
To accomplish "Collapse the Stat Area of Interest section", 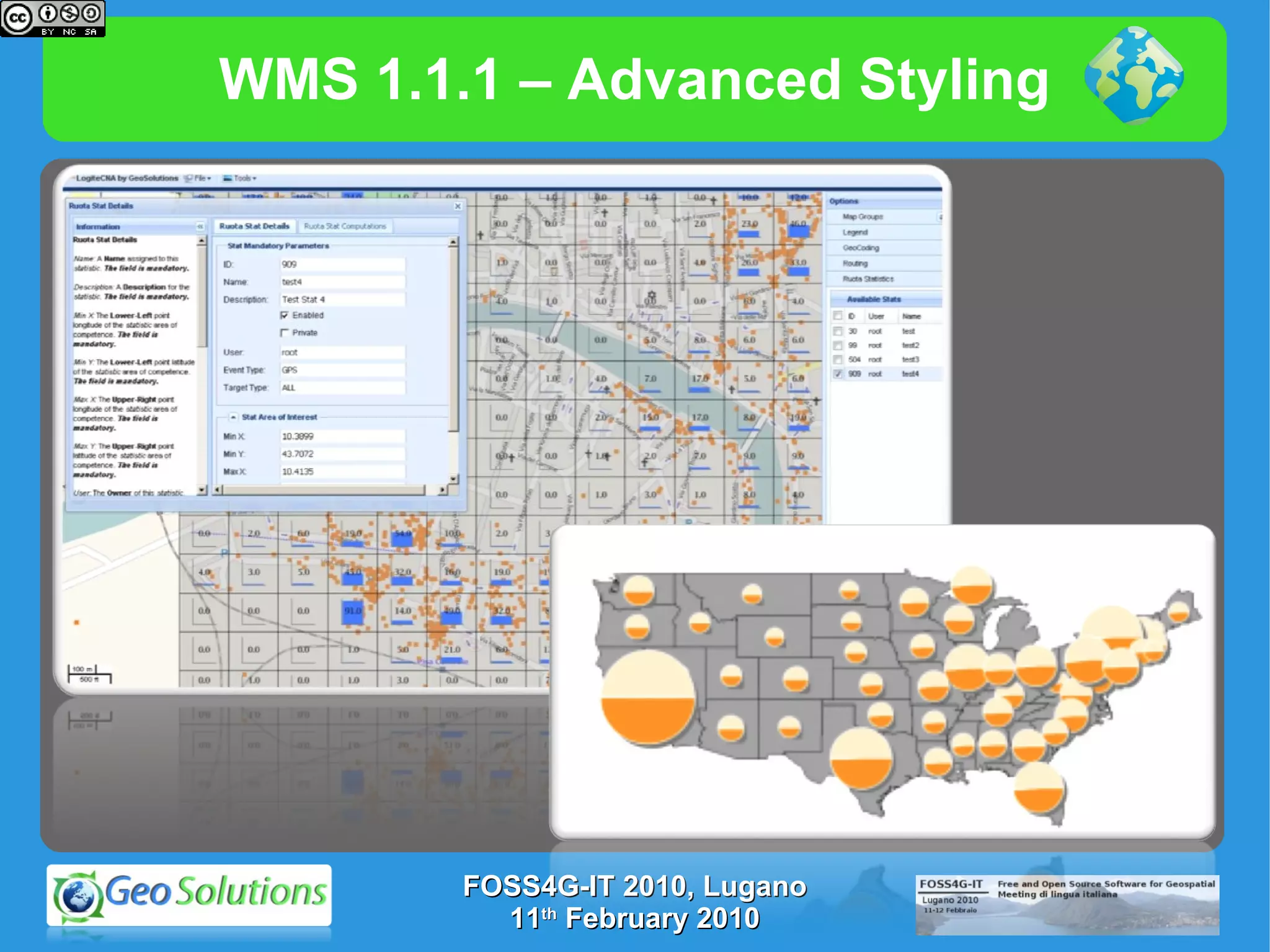I will 233,417.
